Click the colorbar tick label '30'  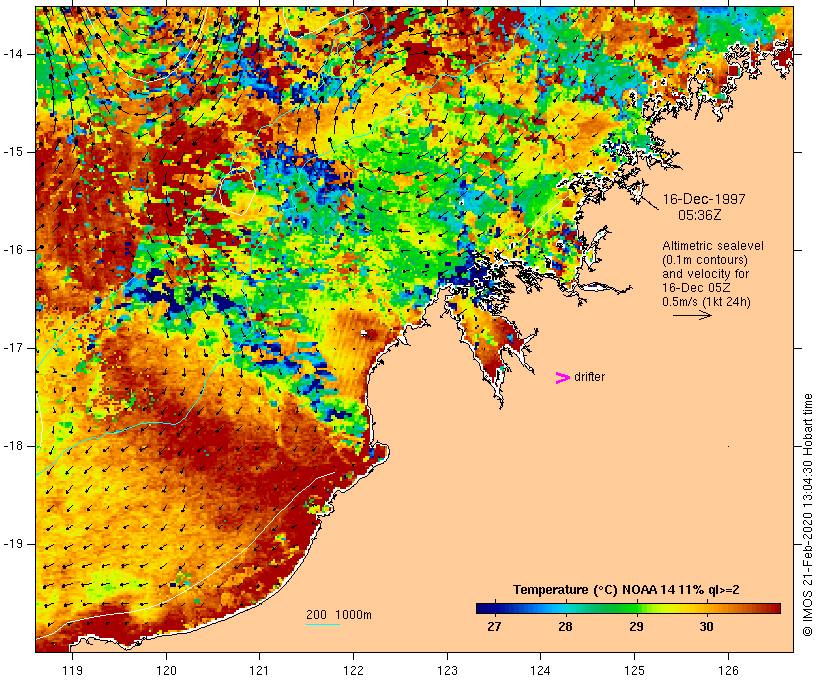[707, 626]
